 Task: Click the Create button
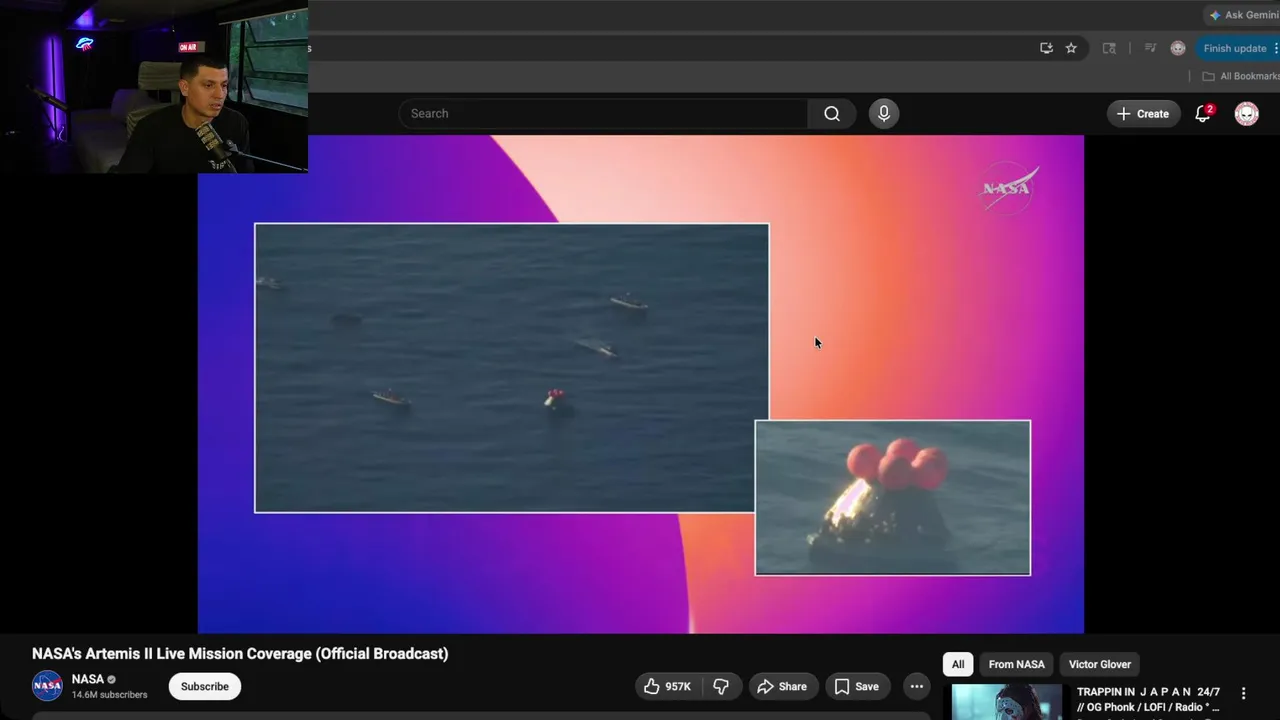point(1143,114)
